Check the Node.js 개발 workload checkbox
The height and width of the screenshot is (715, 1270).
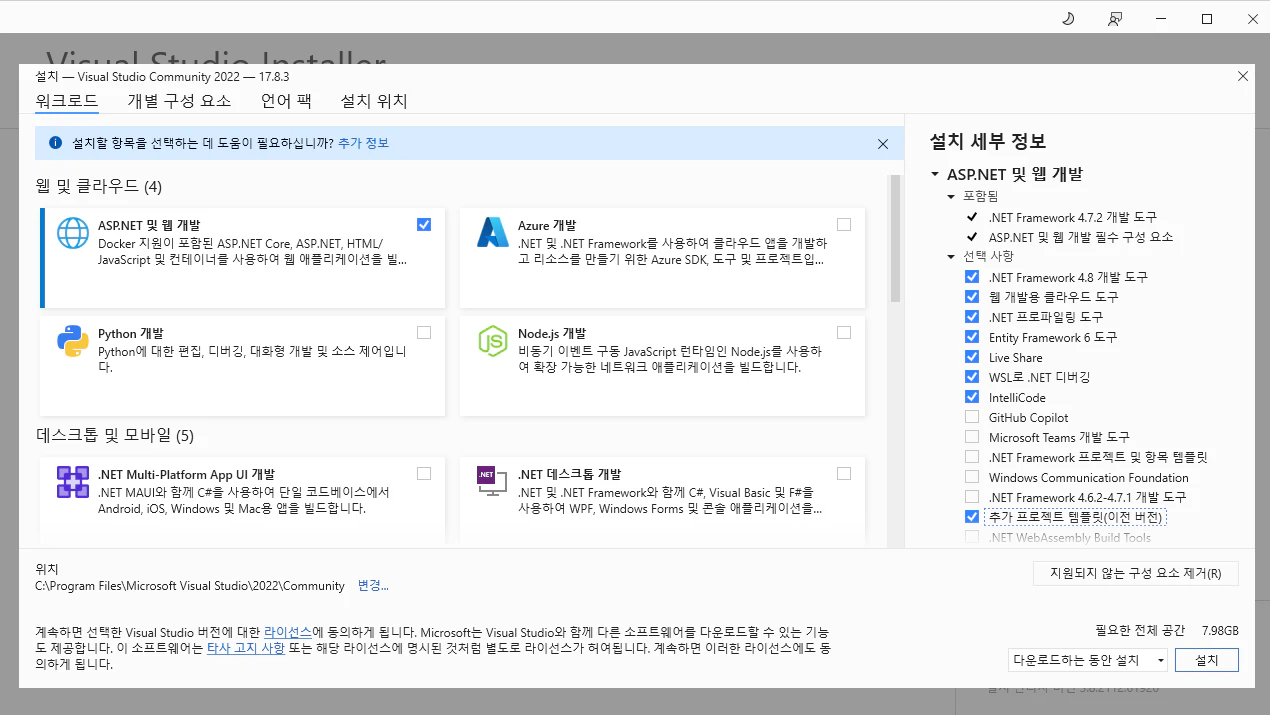844,332
